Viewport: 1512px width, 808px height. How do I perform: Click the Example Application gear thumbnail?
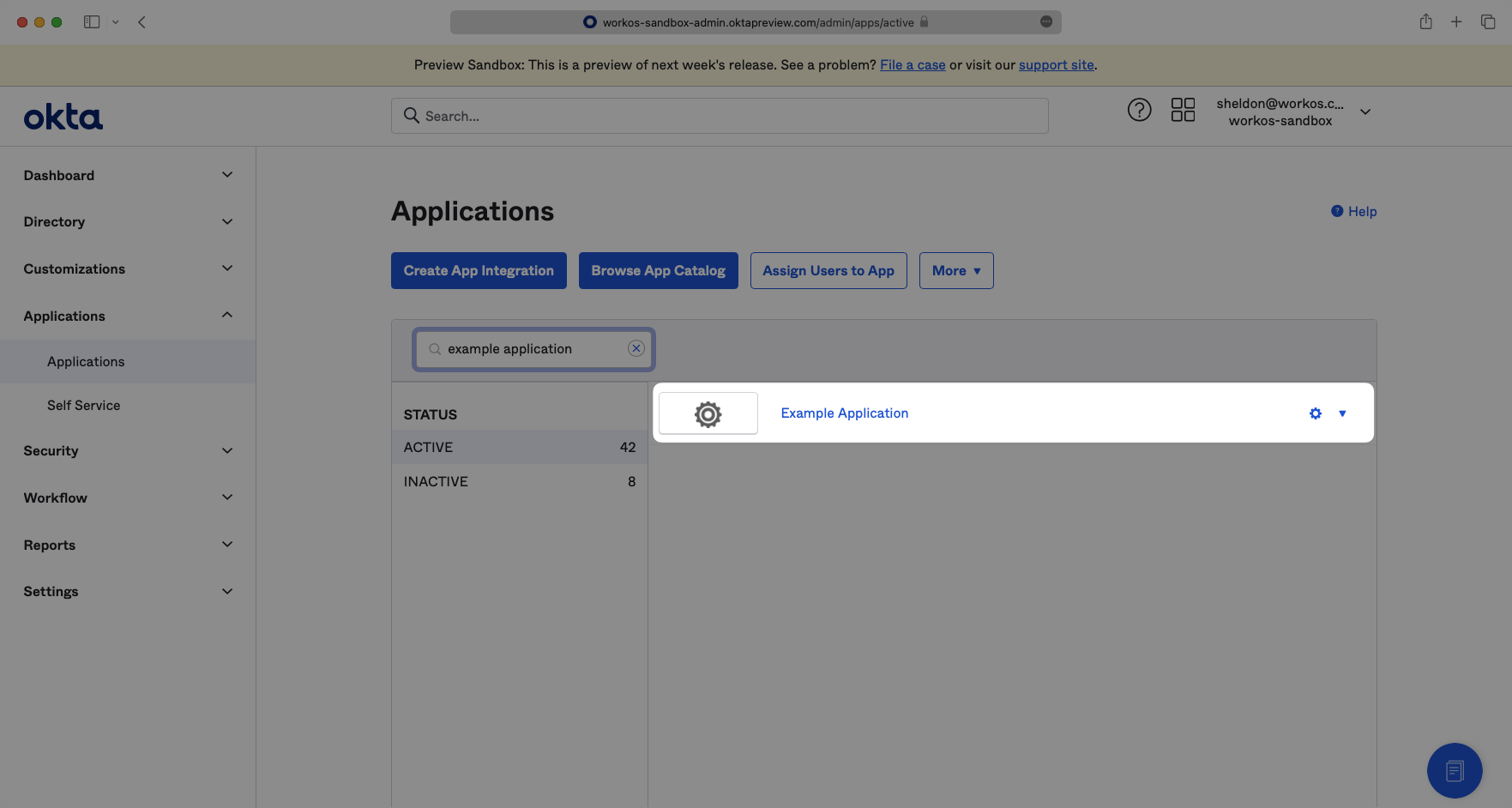tap(708, 413)
